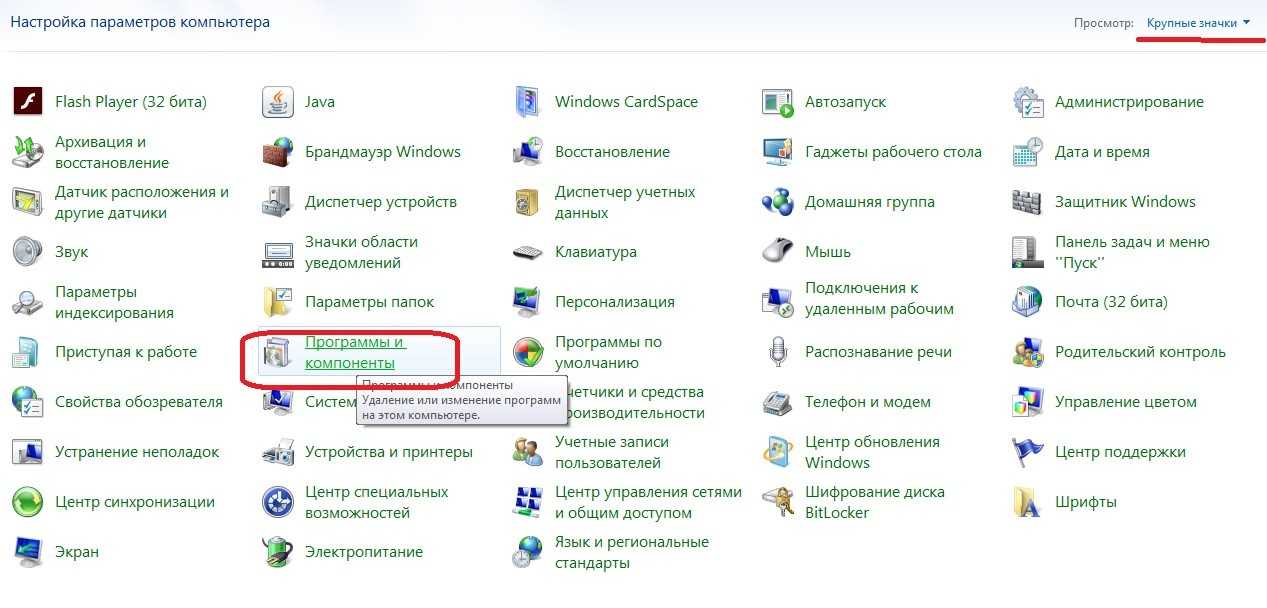Click the Дата и время clock icon
The image size is (1267, 608).
[1027, 152]
